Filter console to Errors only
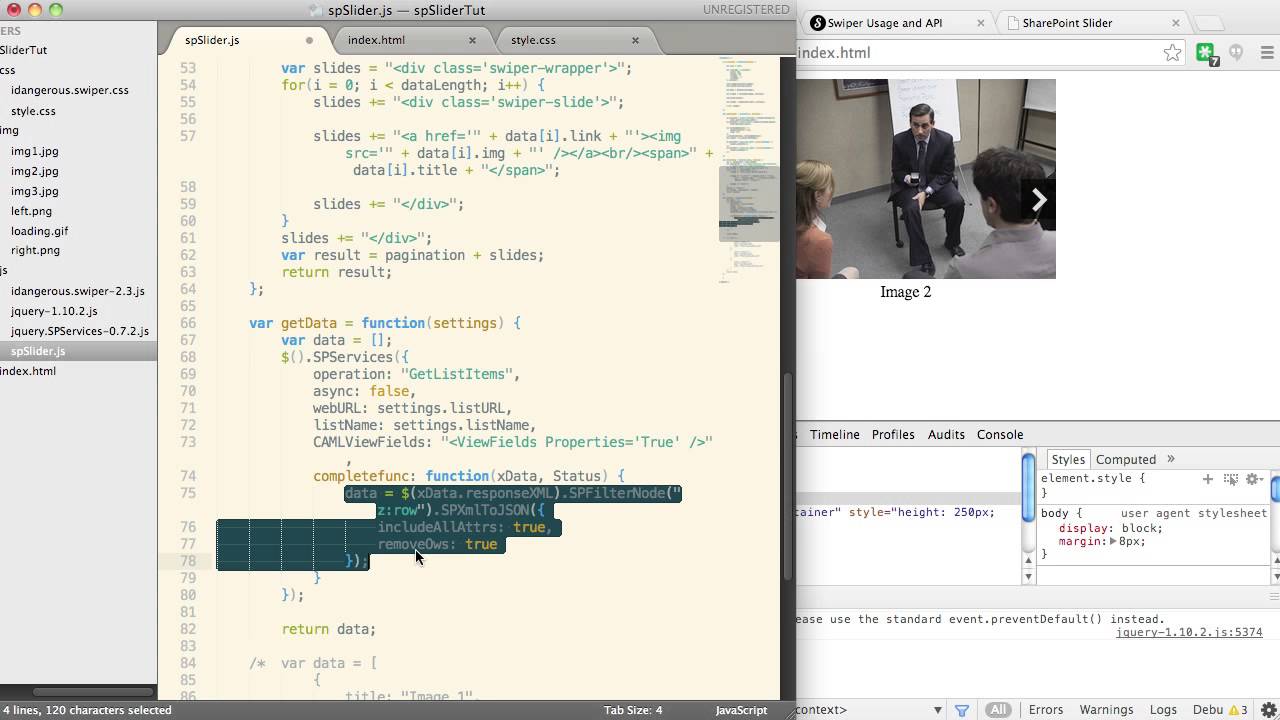This screenshot has width=1280, height=720. click(1046, 710)
